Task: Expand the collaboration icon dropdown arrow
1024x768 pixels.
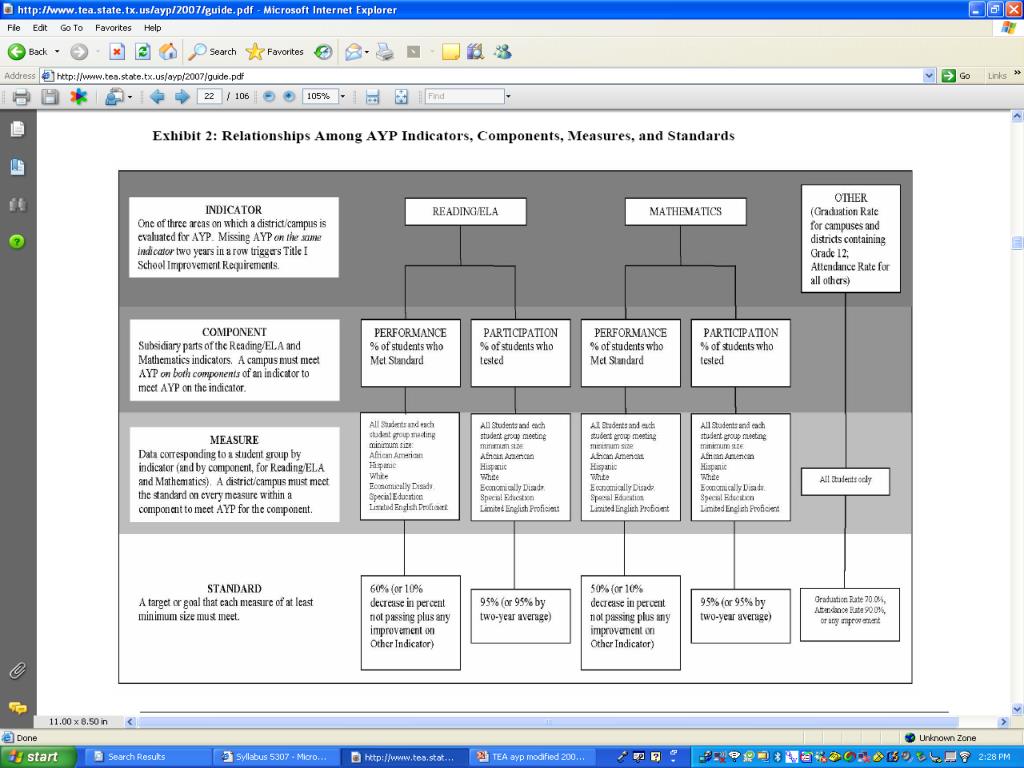Action: (129, 97)
